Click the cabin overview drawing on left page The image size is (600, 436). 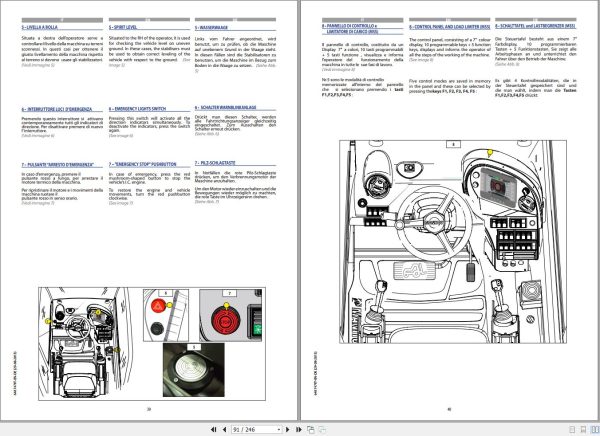(86, 343)
